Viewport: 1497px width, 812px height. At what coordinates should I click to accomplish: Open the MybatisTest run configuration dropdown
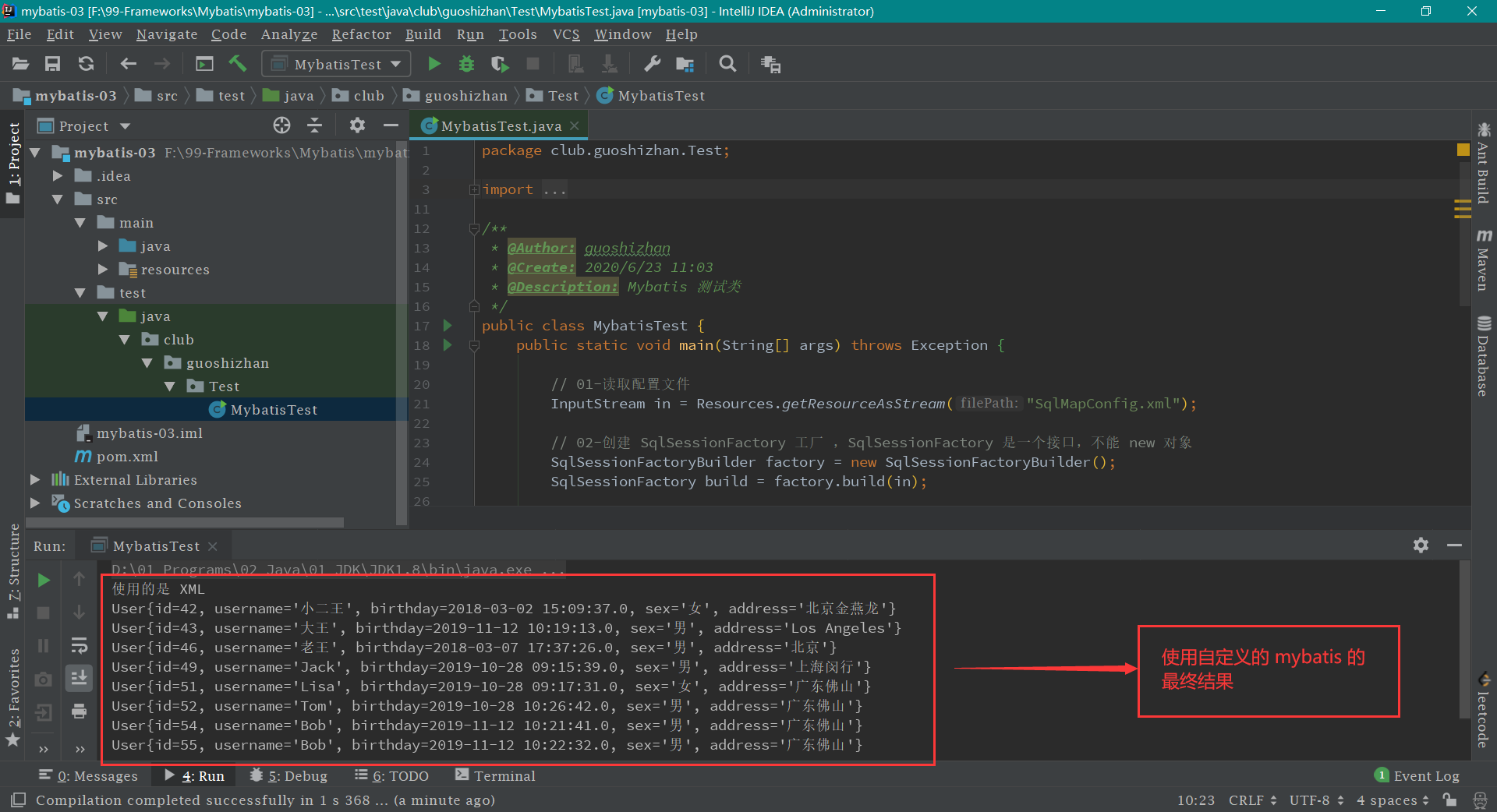337,64
